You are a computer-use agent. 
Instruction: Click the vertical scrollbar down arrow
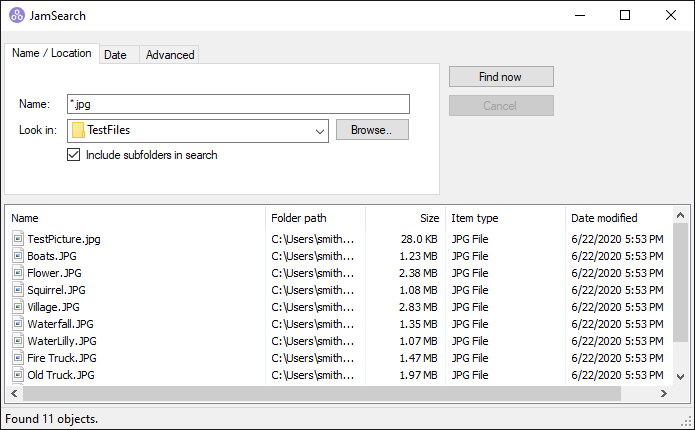(x=680, y=376)
